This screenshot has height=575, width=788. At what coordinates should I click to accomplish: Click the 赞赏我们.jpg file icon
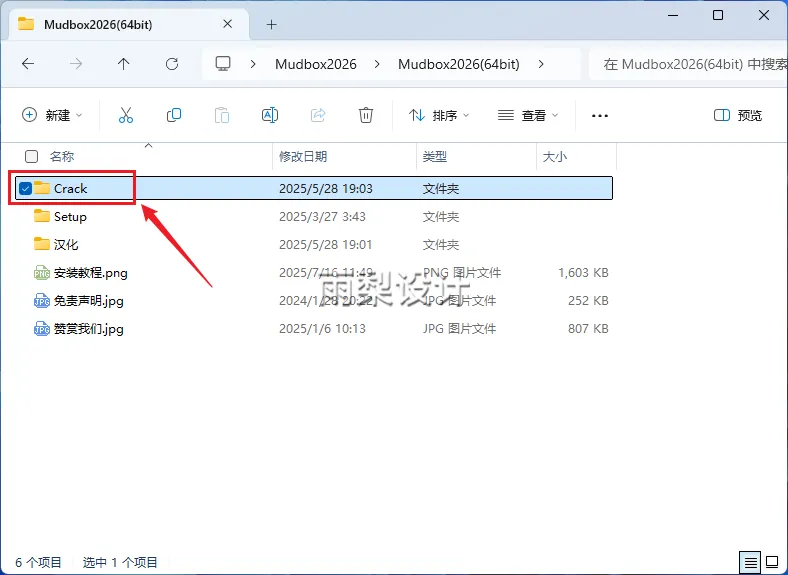click(x=42, y=329)
